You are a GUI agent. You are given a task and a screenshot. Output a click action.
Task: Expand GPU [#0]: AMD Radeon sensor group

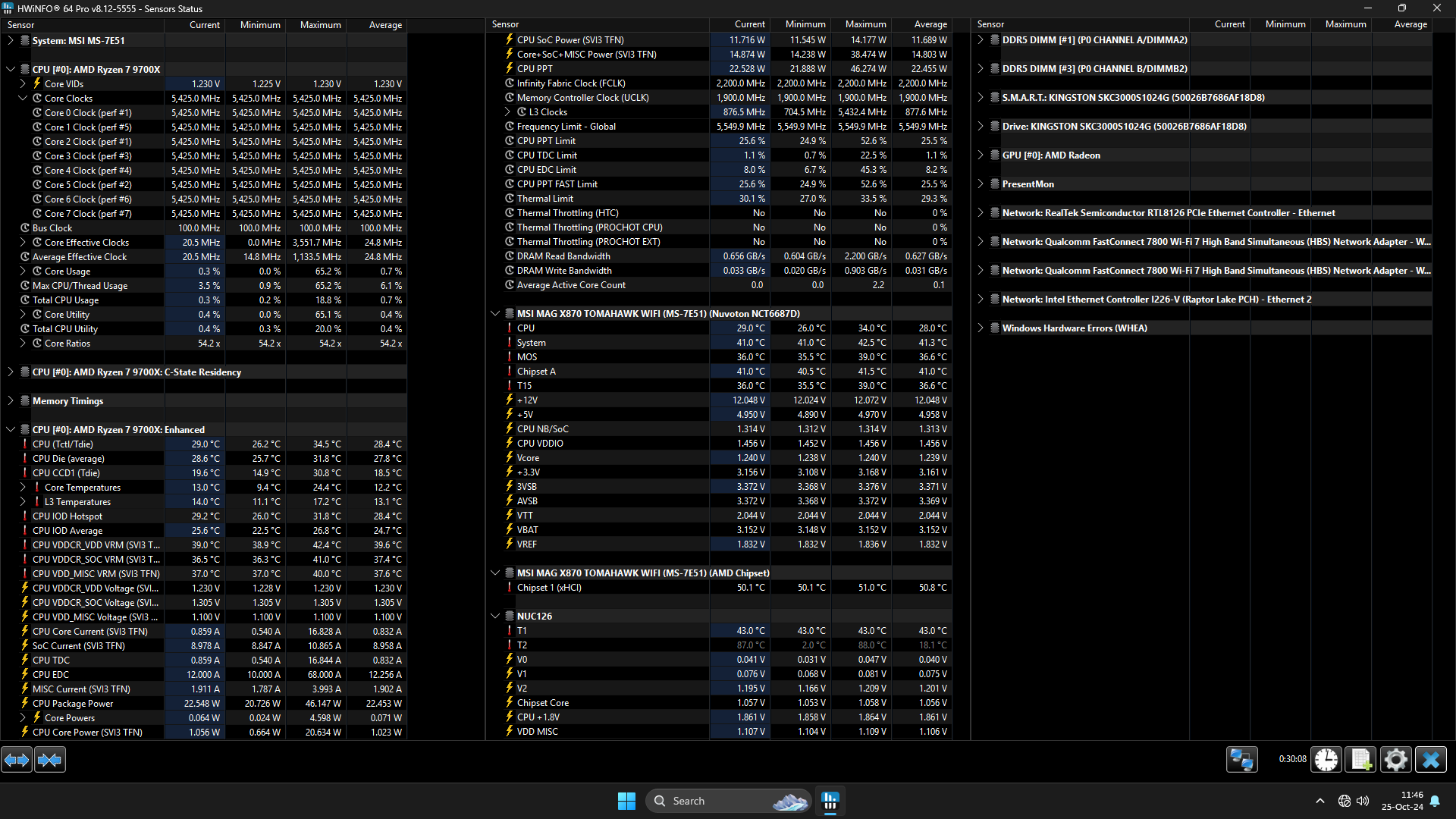tap(981, 155)
